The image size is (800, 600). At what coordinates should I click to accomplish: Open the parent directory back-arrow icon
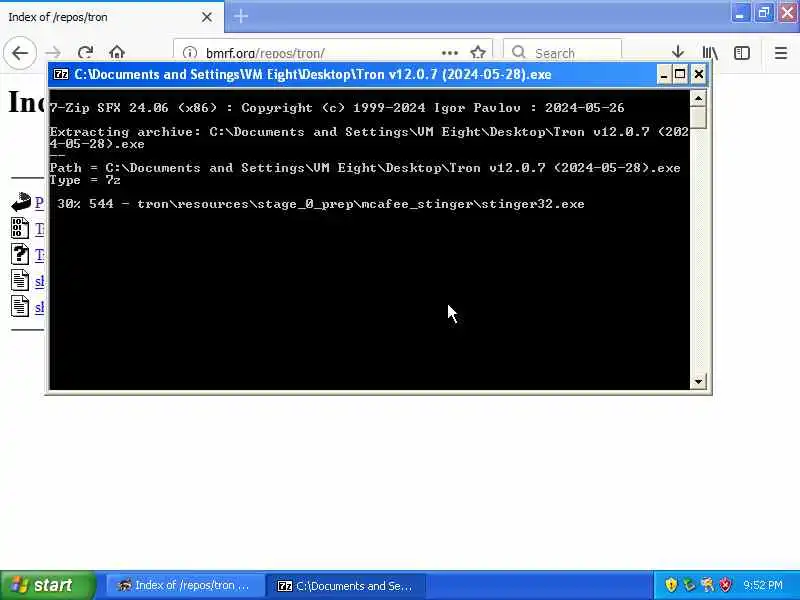(21, 202)
